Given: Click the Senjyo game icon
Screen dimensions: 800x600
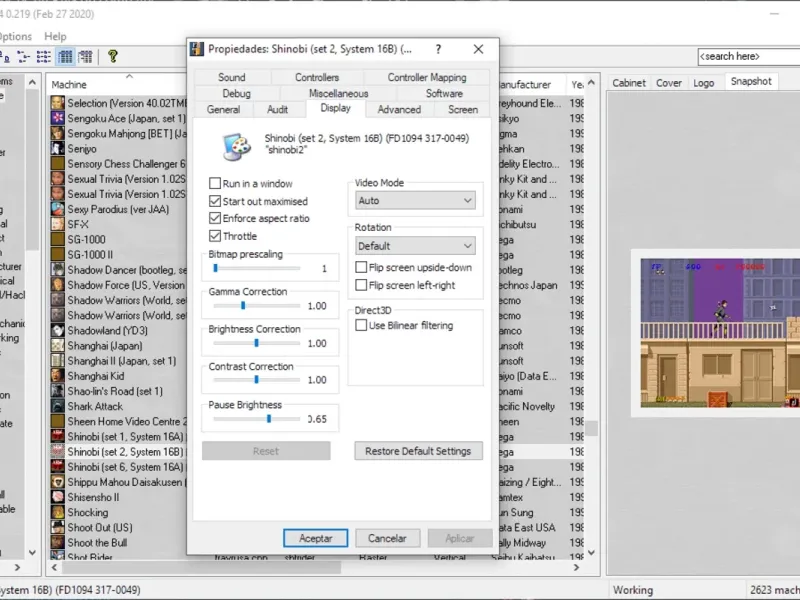Looking at the screenshot, I should 58,148.
